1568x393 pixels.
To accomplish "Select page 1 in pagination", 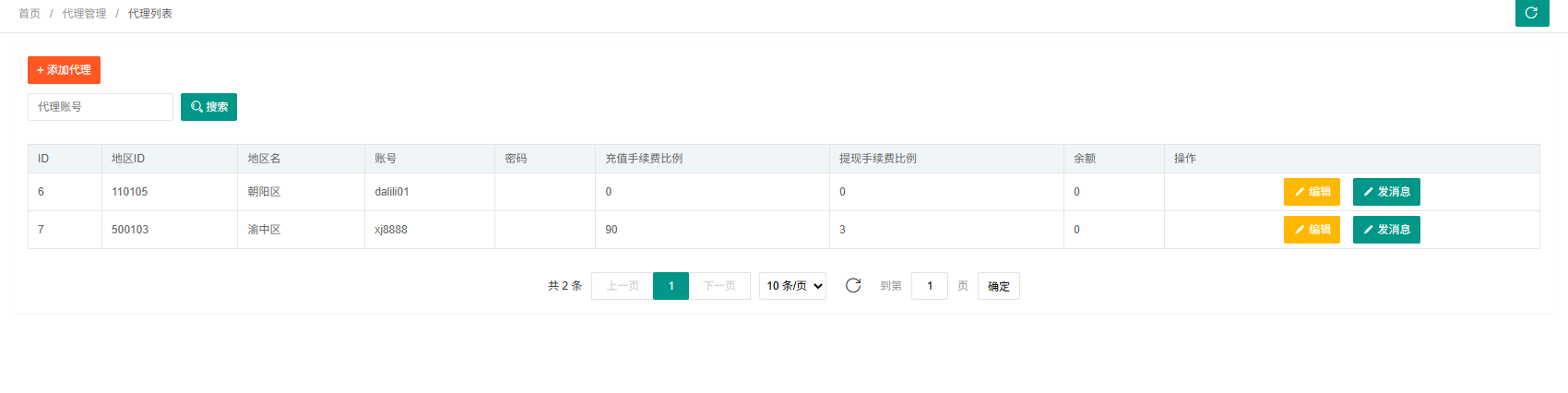I will pyautogui.click(x=671, y=286).
